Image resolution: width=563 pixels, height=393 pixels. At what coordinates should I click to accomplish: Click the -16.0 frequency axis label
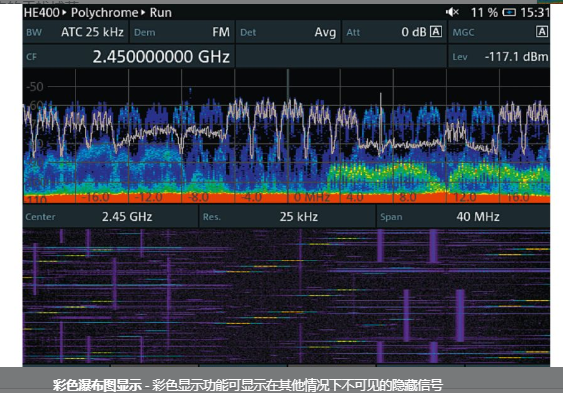[96, 197]
